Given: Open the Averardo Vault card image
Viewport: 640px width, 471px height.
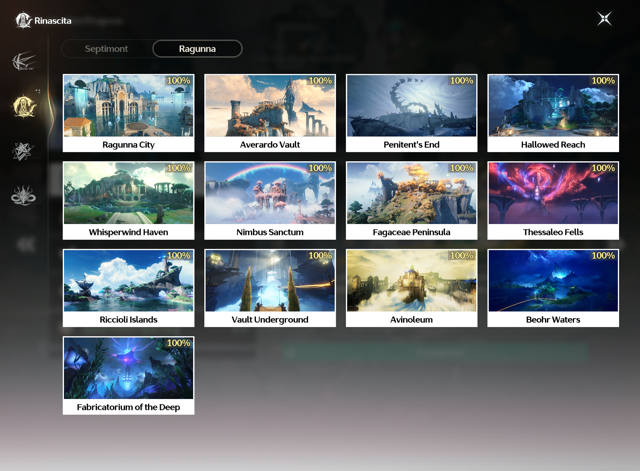Looking at the screenshot, I should pyautogui.click(x=270, y=106).
